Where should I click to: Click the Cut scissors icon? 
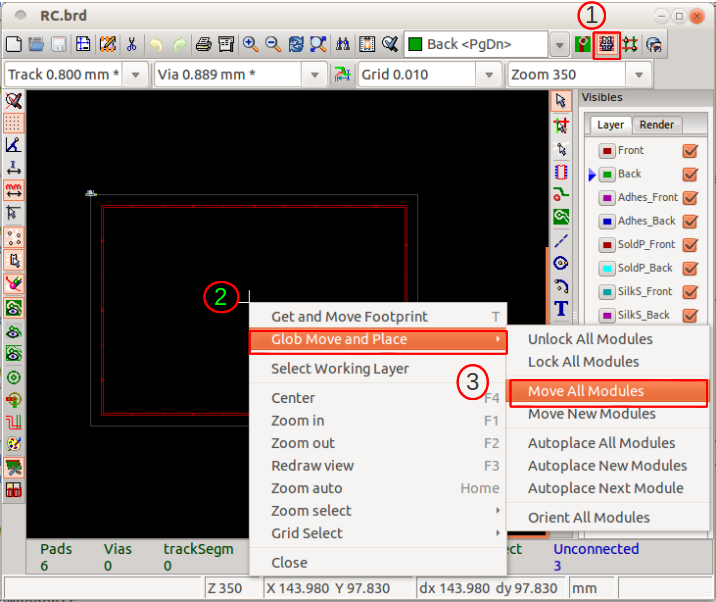tap(132, 44)
